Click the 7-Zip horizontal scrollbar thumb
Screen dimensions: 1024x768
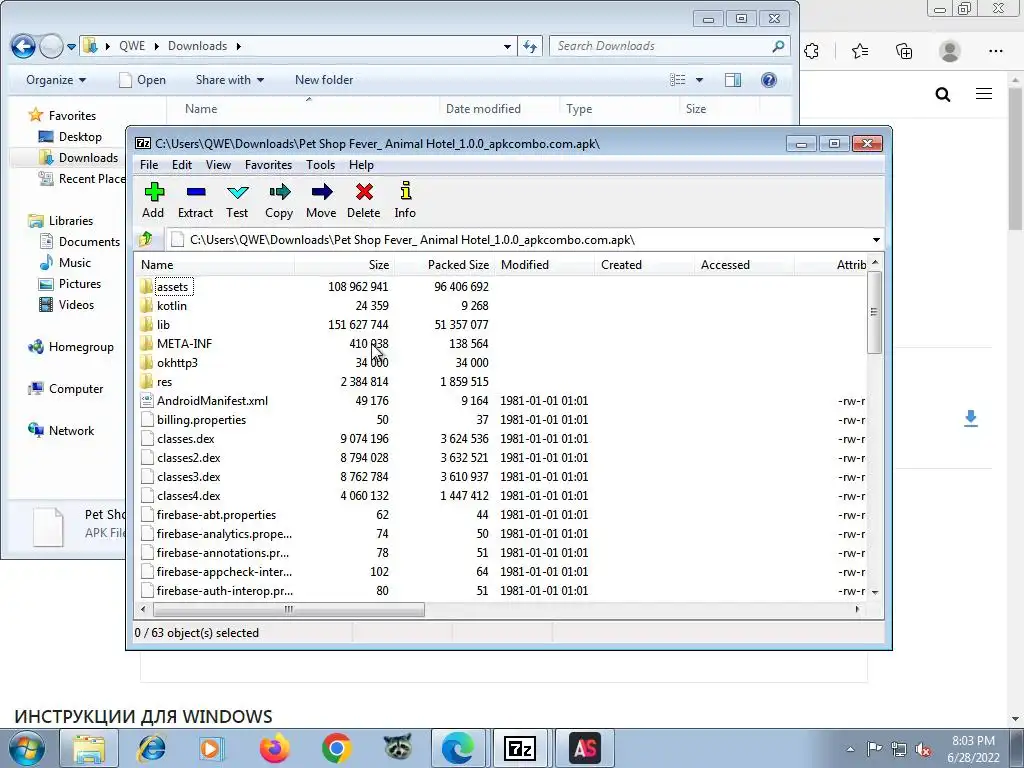click(x=289, y=609)
